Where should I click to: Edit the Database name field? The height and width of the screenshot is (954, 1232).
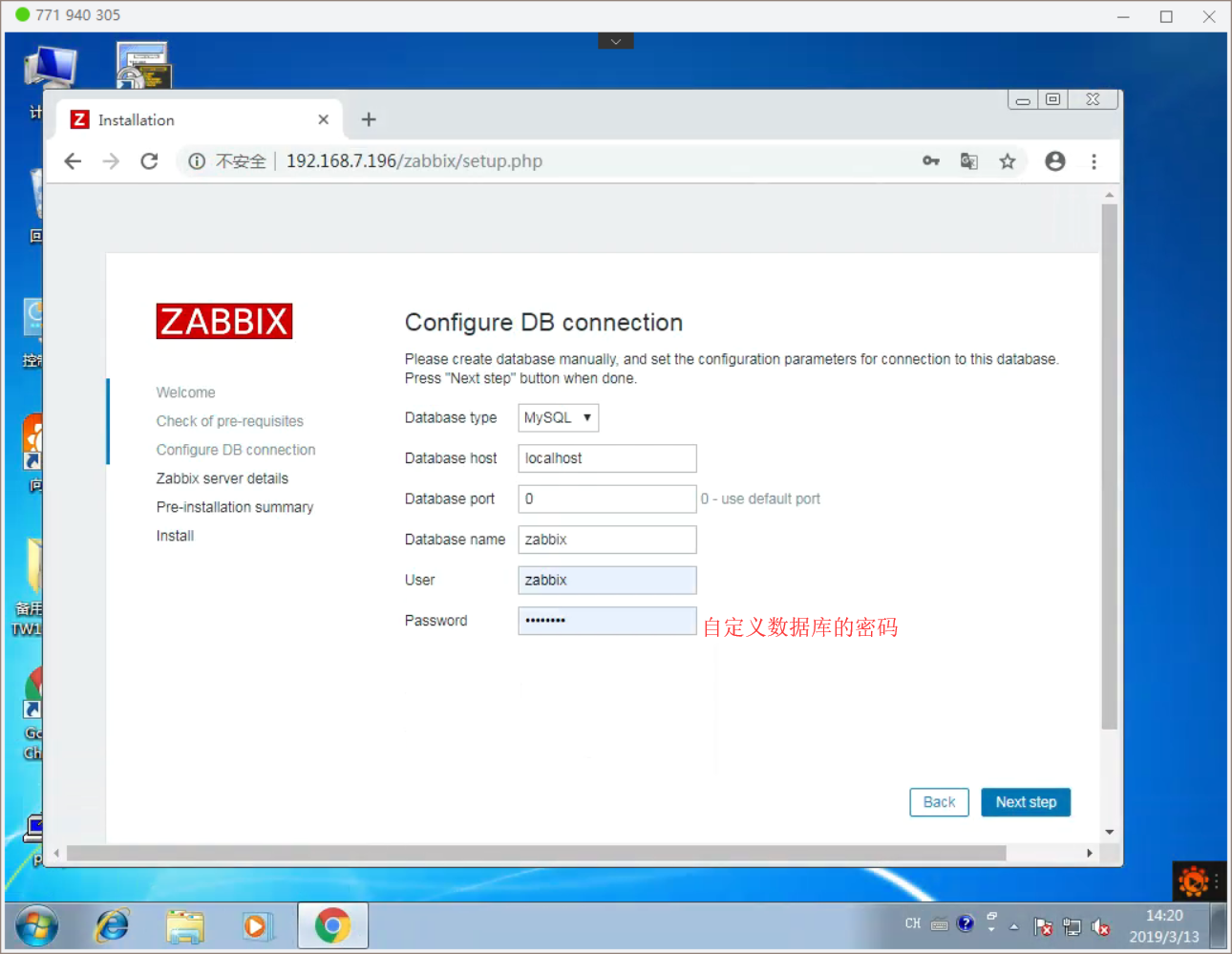click(x=607, y=540)
